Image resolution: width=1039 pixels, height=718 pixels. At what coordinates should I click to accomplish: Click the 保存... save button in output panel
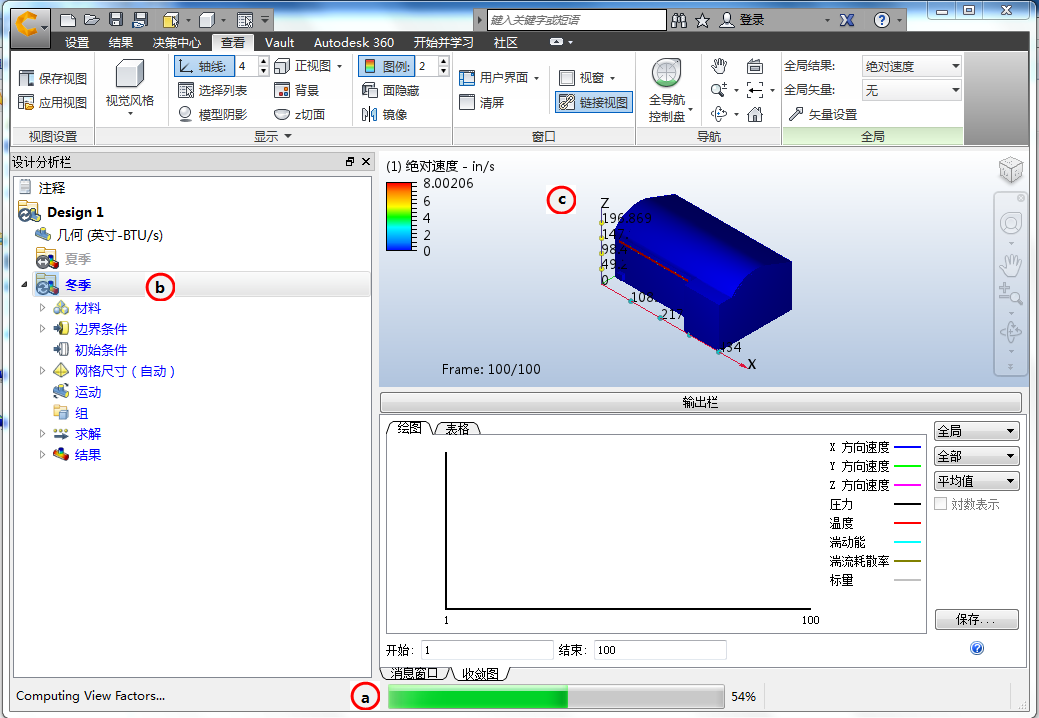[976, 619]
